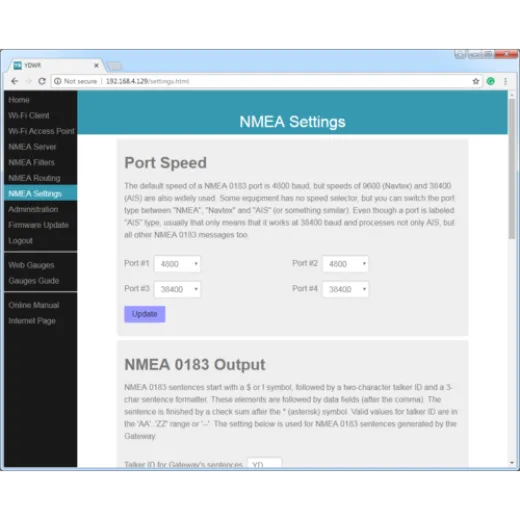Viewport: 520px width, 520px height.
Task: Click the address bar URL
Action: [147, 81]
